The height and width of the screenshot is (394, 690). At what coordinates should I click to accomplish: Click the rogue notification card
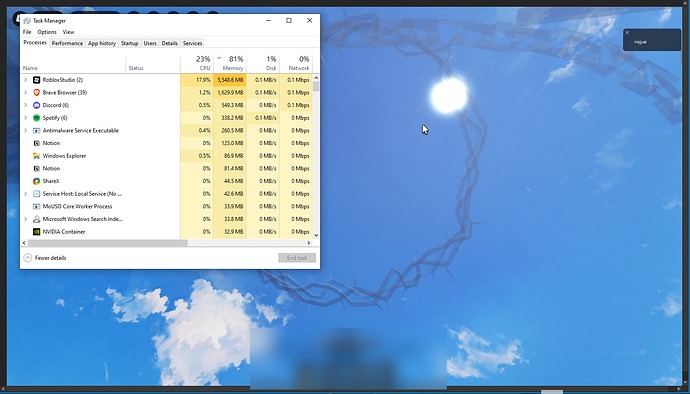tap(652, 40)
